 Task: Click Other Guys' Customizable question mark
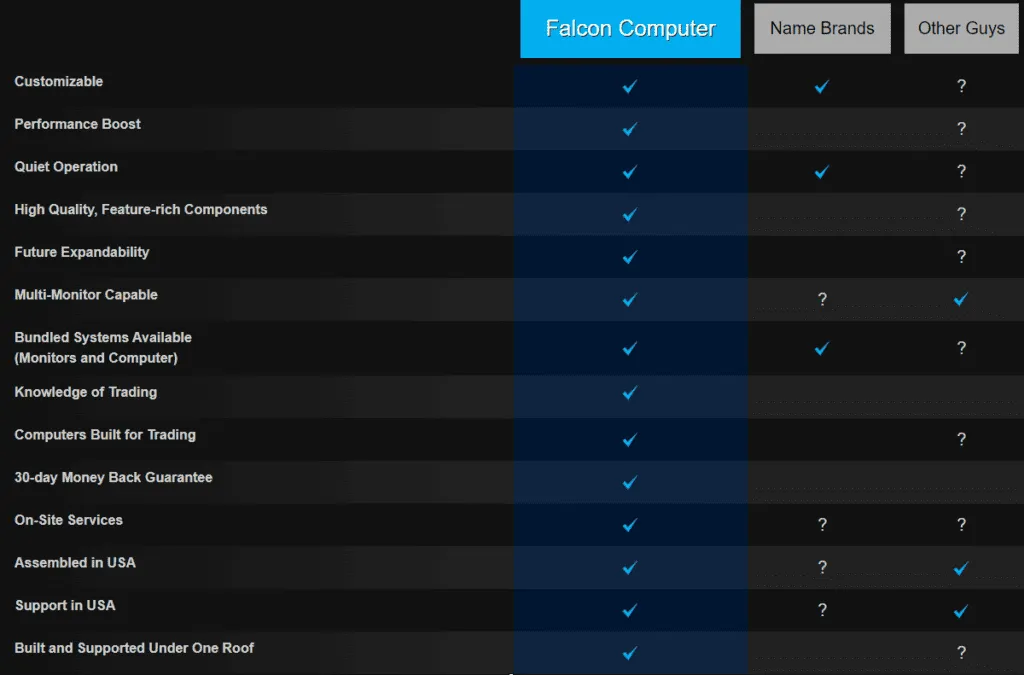coord(961,87)
